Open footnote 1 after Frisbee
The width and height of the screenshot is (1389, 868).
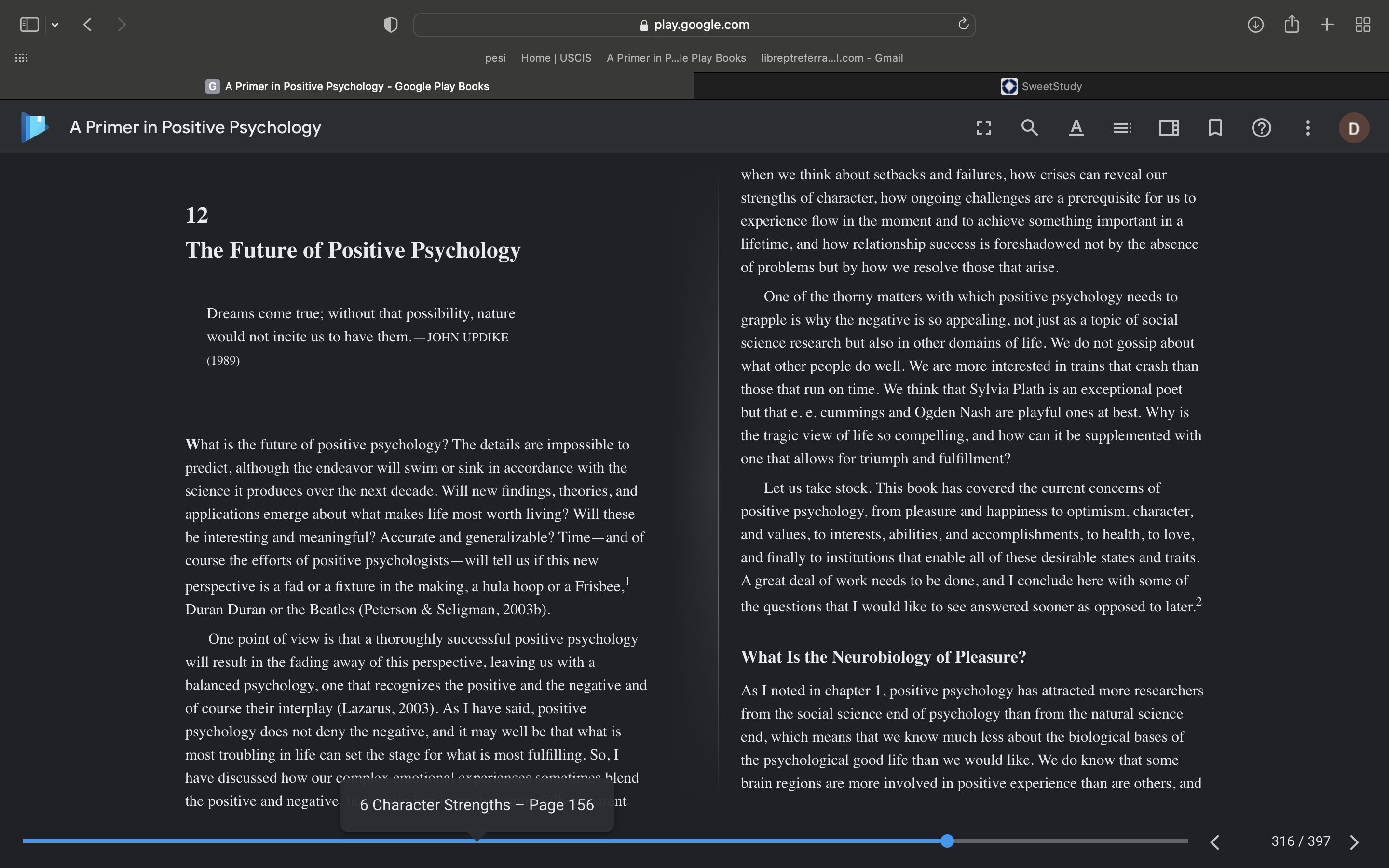[627, 581]
